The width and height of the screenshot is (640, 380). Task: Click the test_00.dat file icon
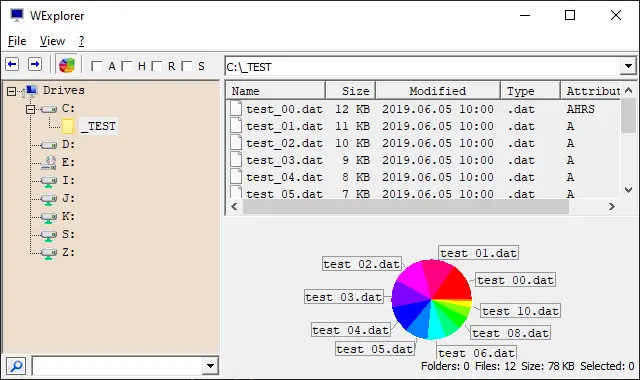(236, 109)
